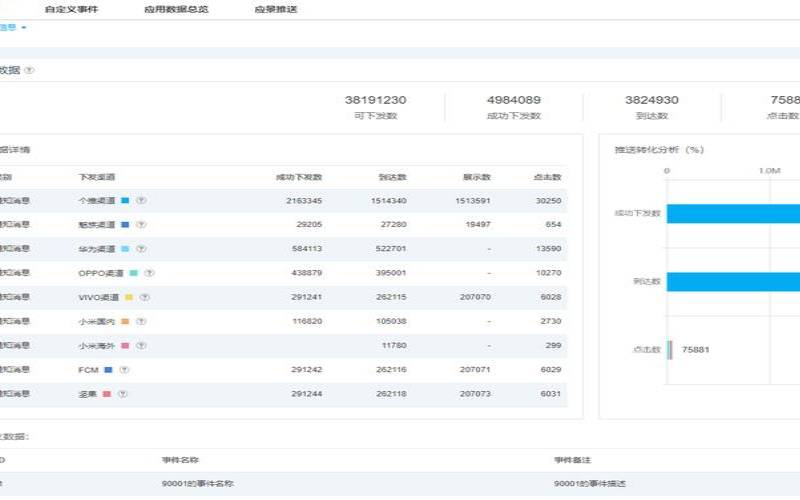This screenshot has height=500, width=800.
Task: Click the help icon beside OPPO渠道
Action: (149, 273)
